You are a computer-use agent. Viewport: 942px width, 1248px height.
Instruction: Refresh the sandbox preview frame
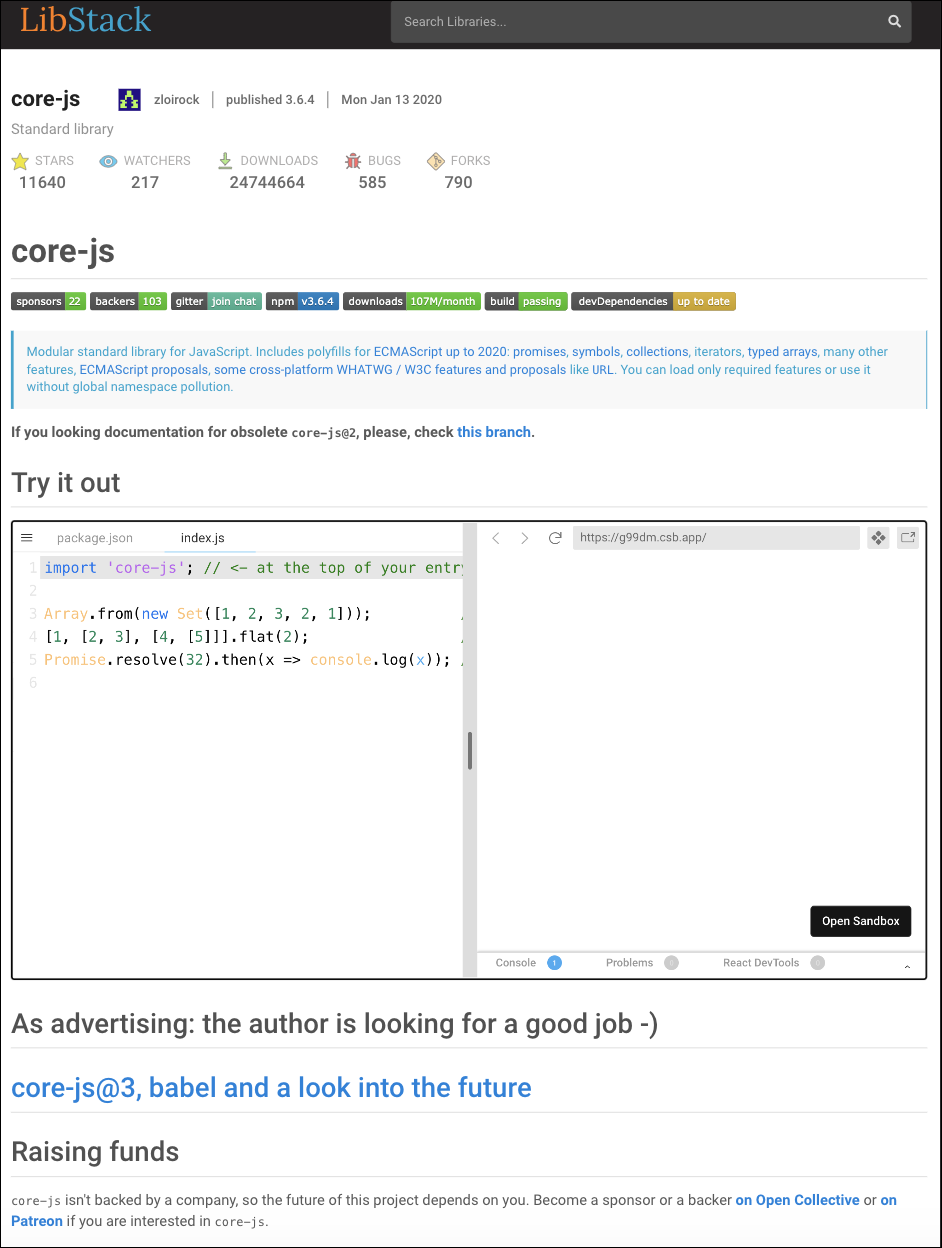[555, 537]
